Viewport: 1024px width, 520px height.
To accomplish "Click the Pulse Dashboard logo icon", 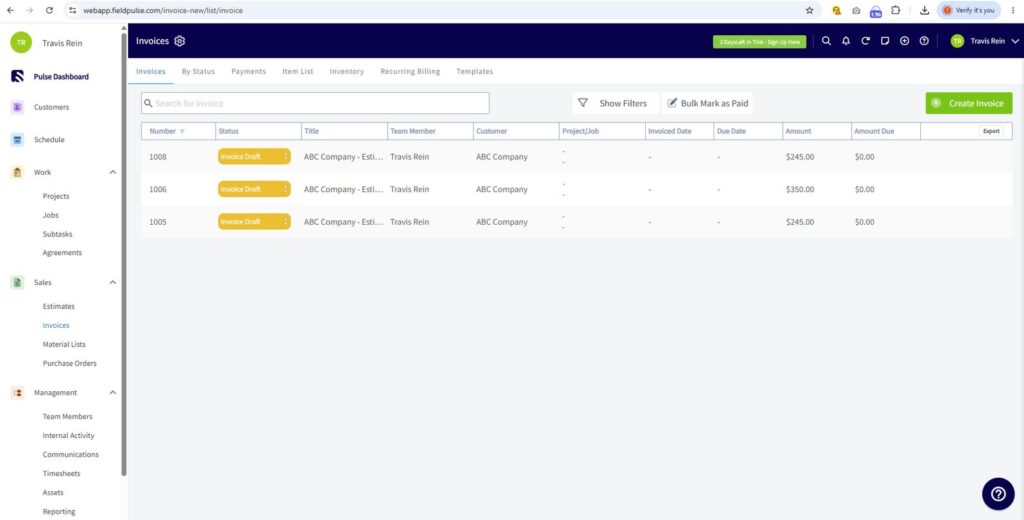I will (x=18, y=76).
